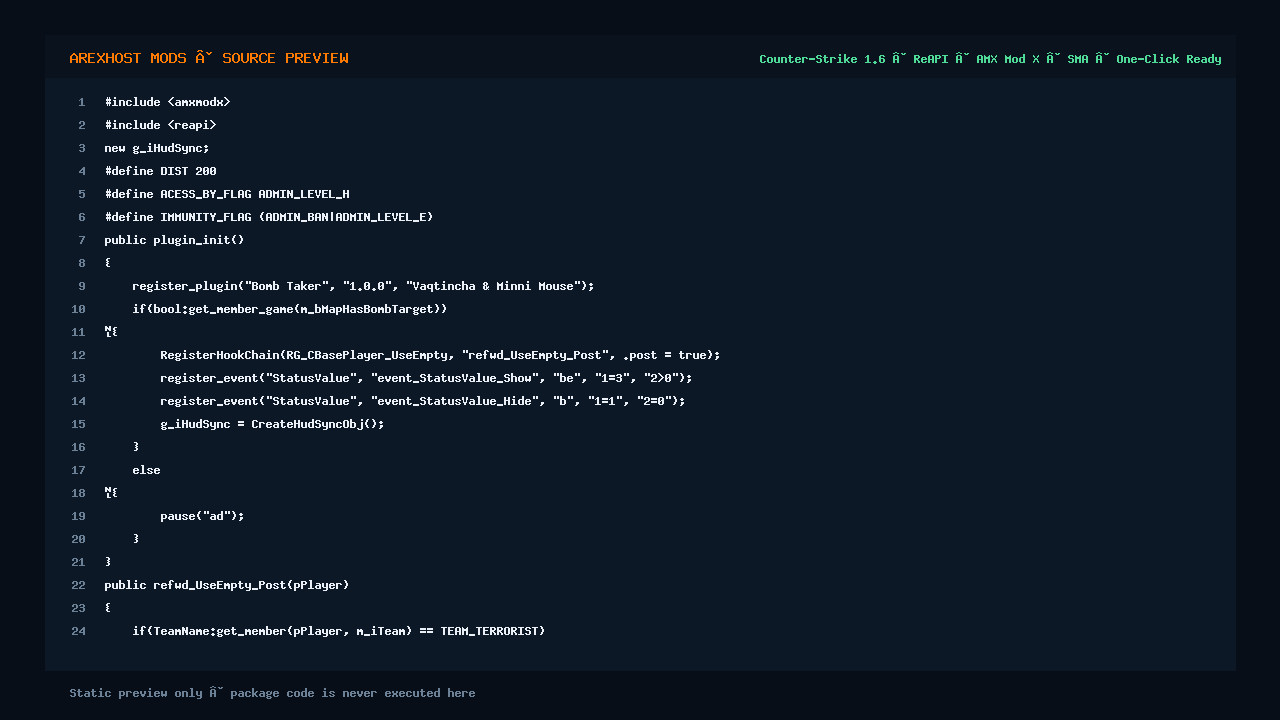
Task: Click the 'else' keyword line
Action: pyautogui.click(x=146, y=470)
